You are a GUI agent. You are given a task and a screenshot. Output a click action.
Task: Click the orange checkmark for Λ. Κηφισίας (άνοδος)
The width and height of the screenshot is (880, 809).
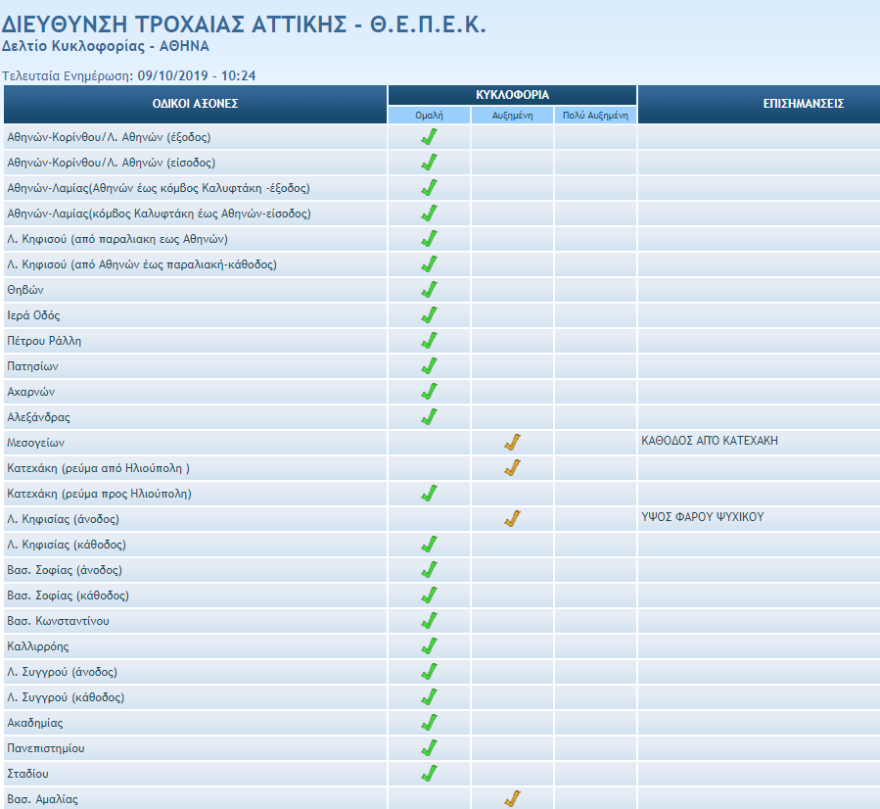512,518
